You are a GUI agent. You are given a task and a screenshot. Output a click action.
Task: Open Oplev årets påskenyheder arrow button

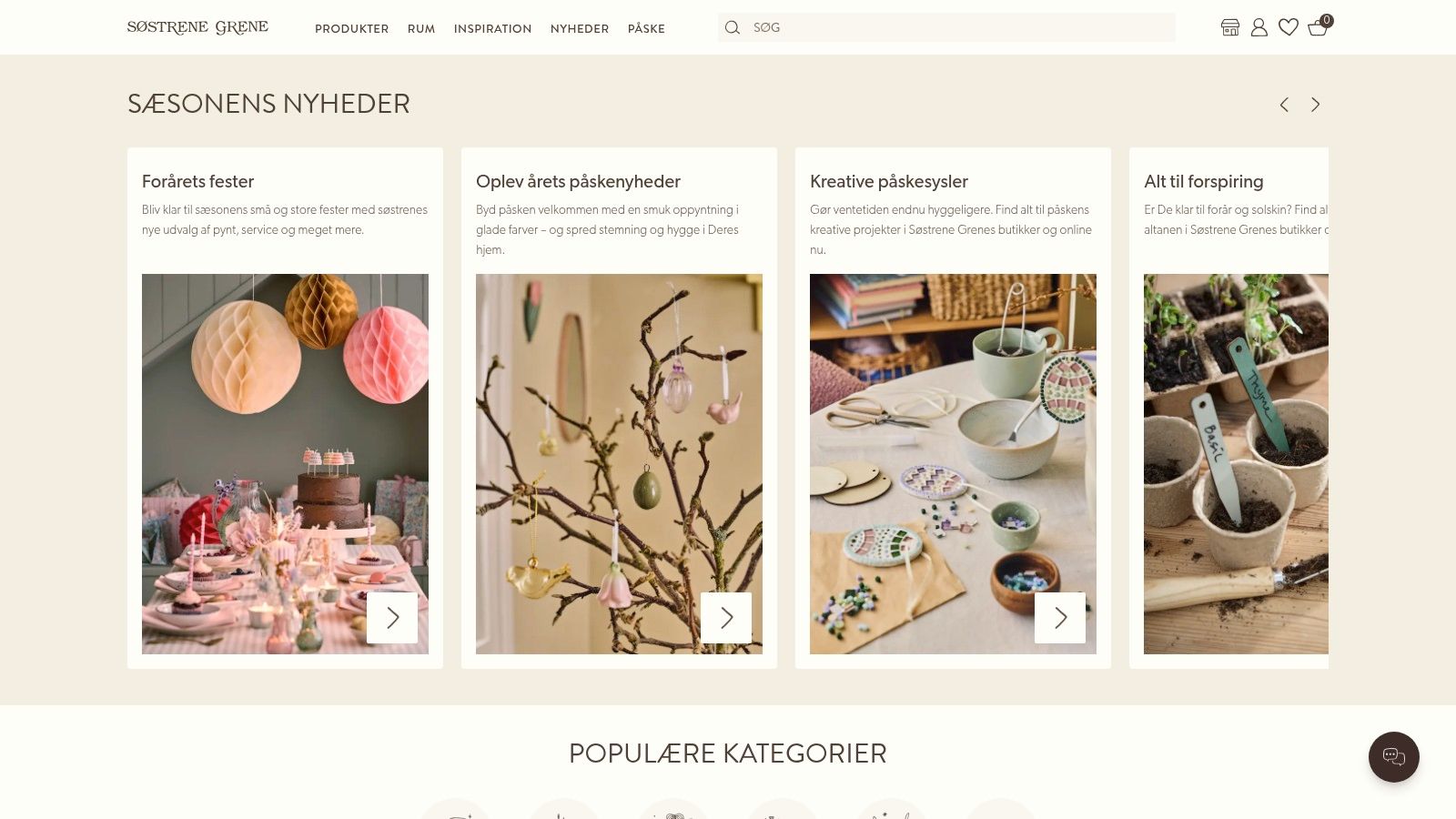click(726, 618)
